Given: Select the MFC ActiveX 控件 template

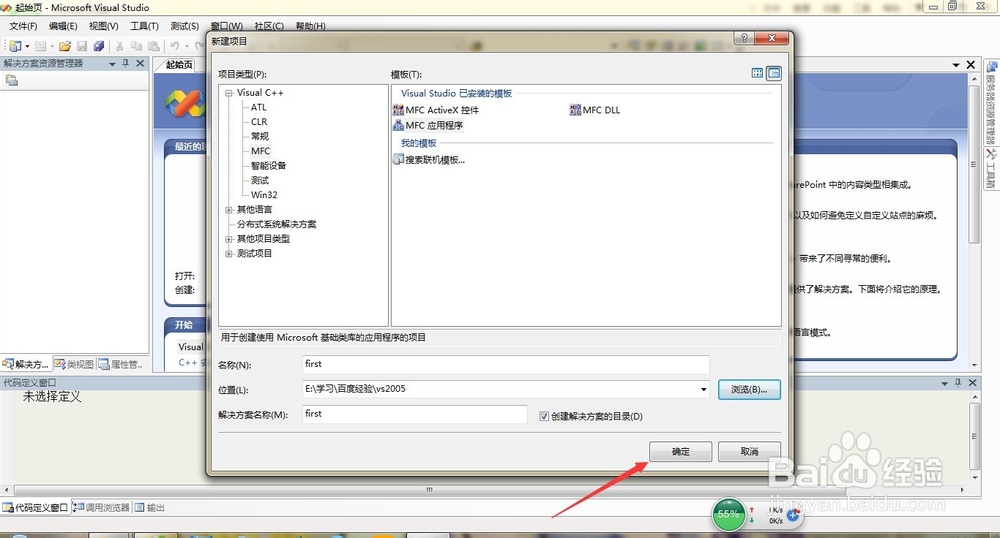Looking at the screenshot, I should [x=436, y=110].
